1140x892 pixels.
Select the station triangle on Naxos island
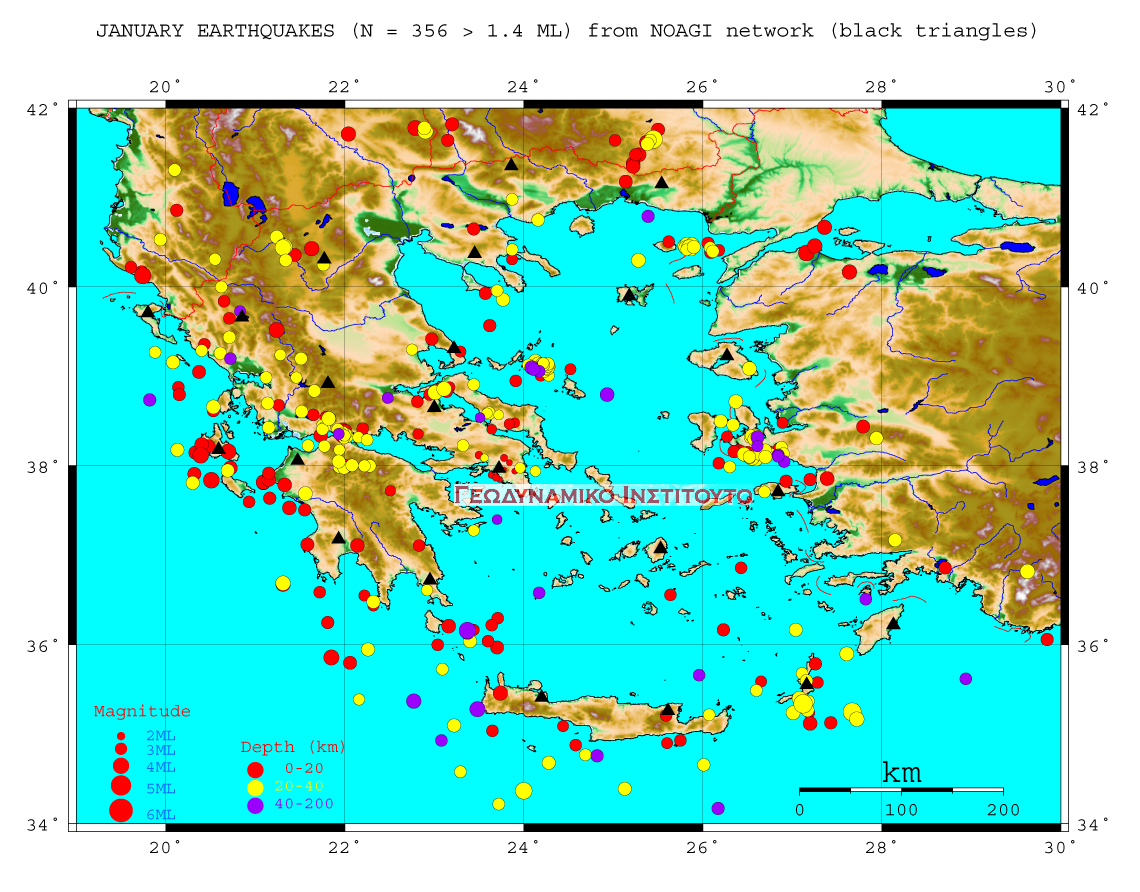(x=659, y=547)
